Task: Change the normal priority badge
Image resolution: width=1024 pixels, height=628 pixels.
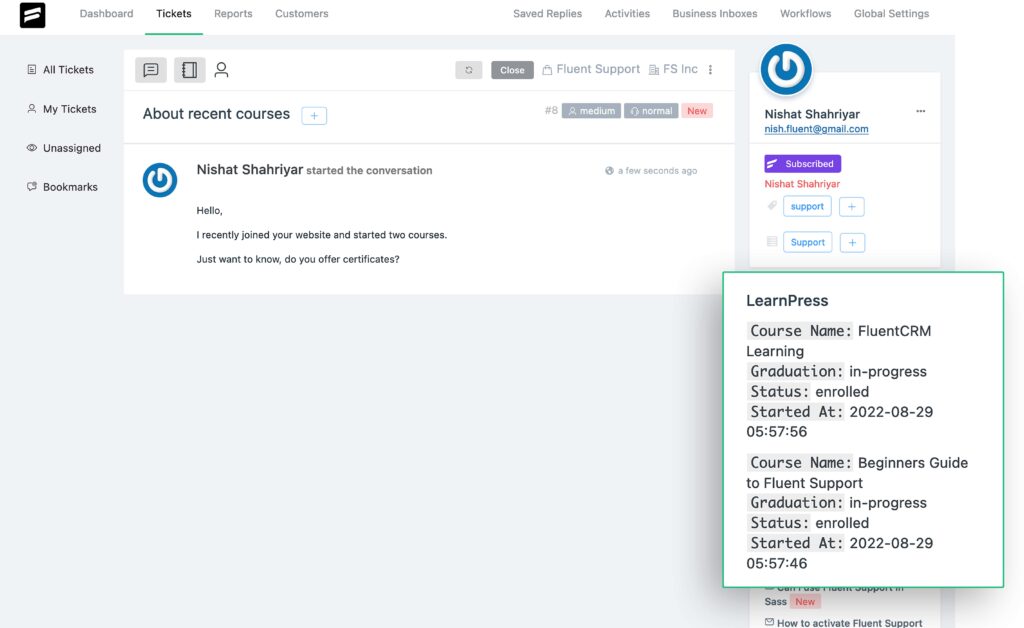Action: click(x=651, y=111)
